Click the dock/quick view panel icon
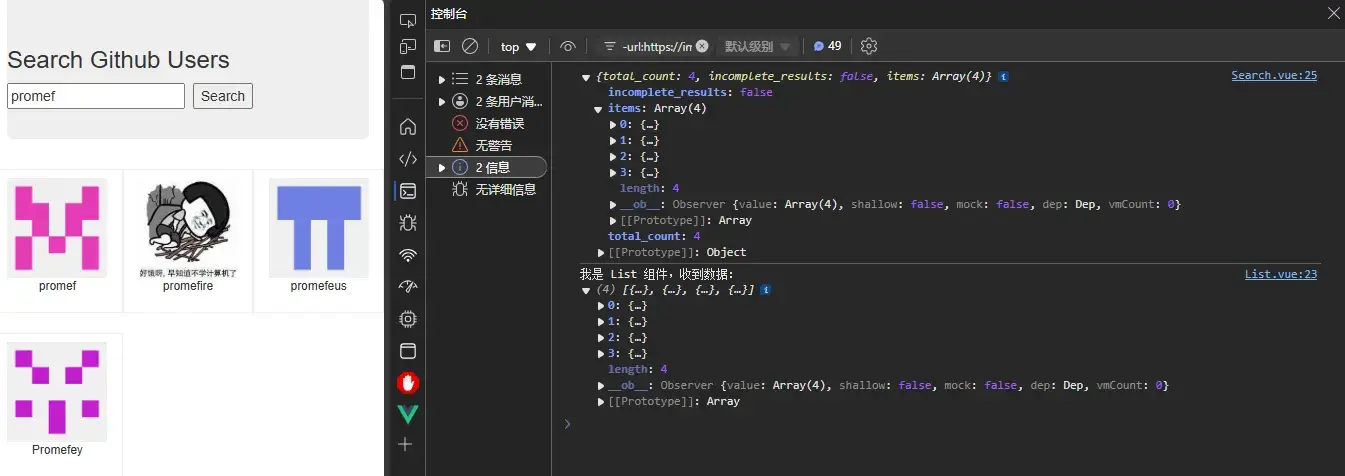1345x476 pixels. [407, 72]
